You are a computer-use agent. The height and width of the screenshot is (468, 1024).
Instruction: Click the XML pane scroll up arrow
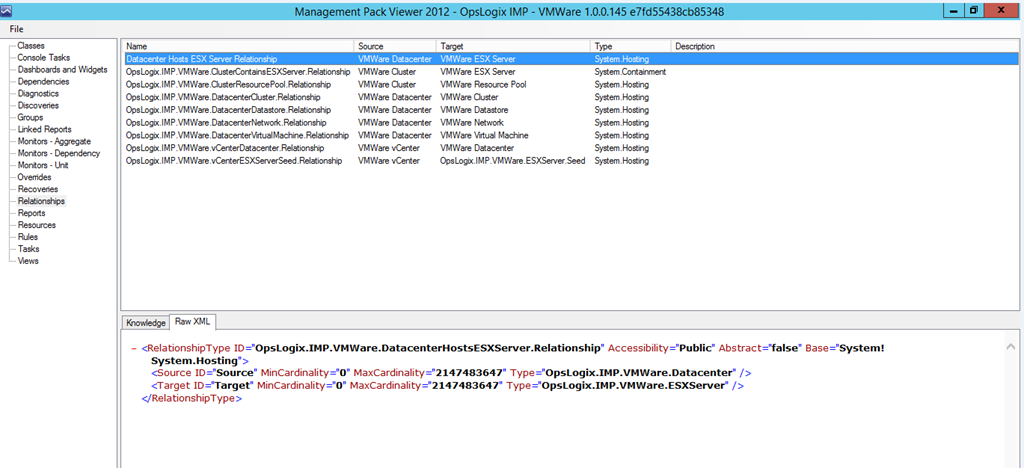pyautogui.click(x=1010, y=345)
